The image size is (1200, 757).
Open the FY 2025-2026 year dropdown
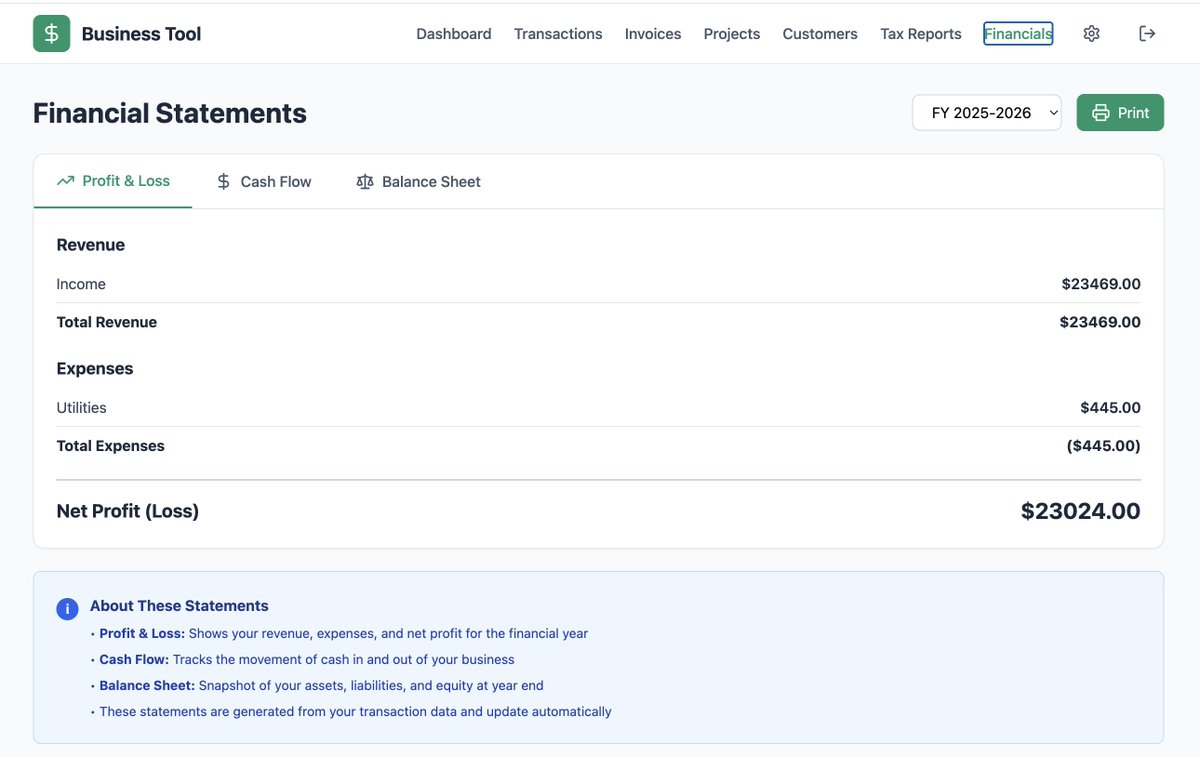(x=987, y=113)
